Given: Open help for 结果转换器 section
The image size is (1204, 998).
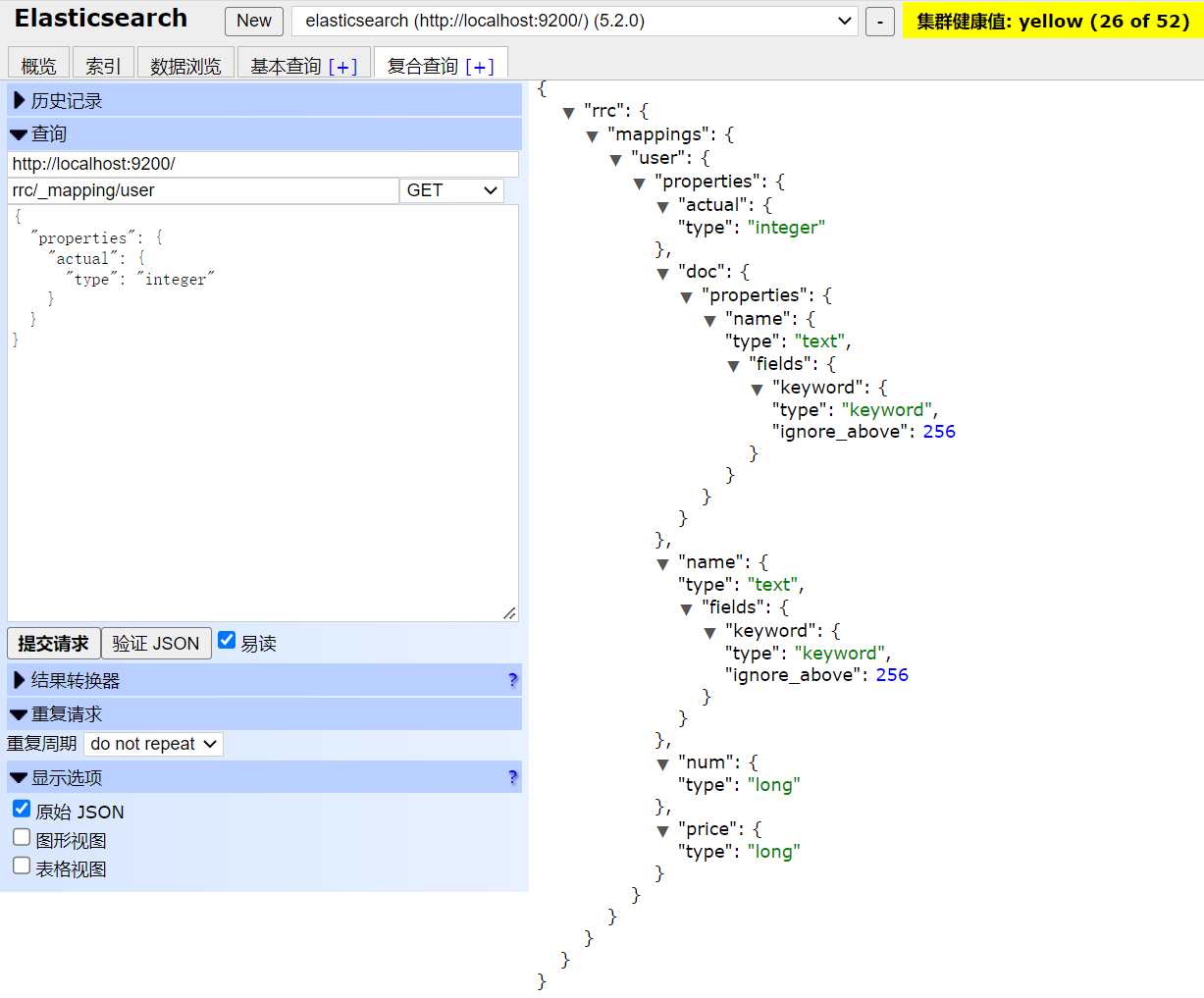Looking at the screenshot, I should (512, 680).
